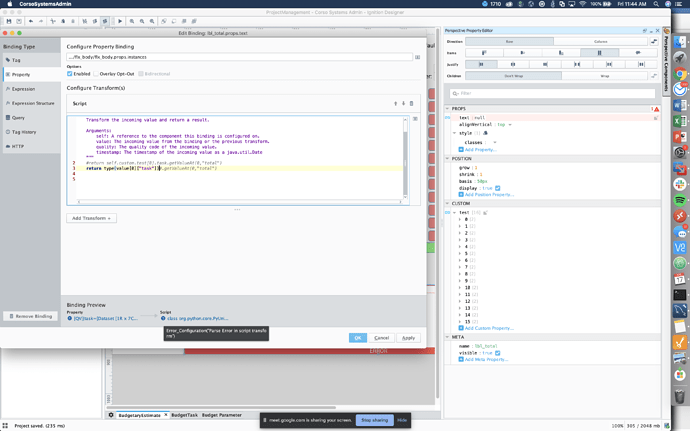The width and height of the screenshot is (690, 431).
Task: Select the Expression Structure binding type
Action: tap(31, 103)
